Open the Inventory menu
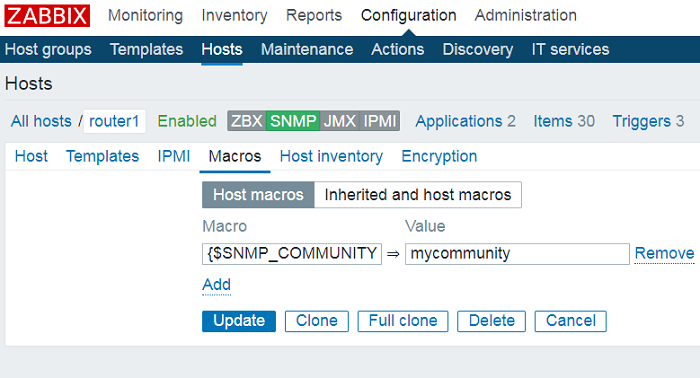This screenshot has height=378, width=700. click(x=234, y=16)
